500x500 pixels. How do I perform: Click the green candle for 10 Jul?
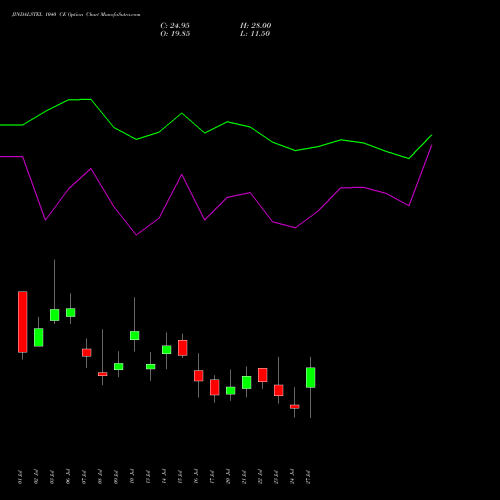[135, 335]
